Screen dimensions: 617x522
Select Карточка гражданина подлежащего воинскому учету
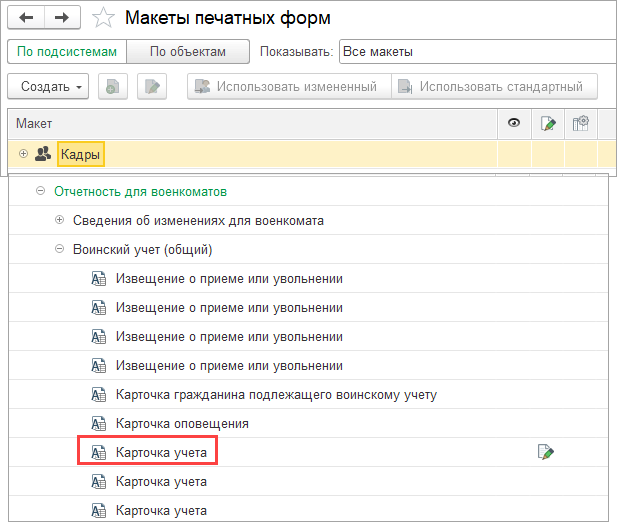(x=276, y=395)
